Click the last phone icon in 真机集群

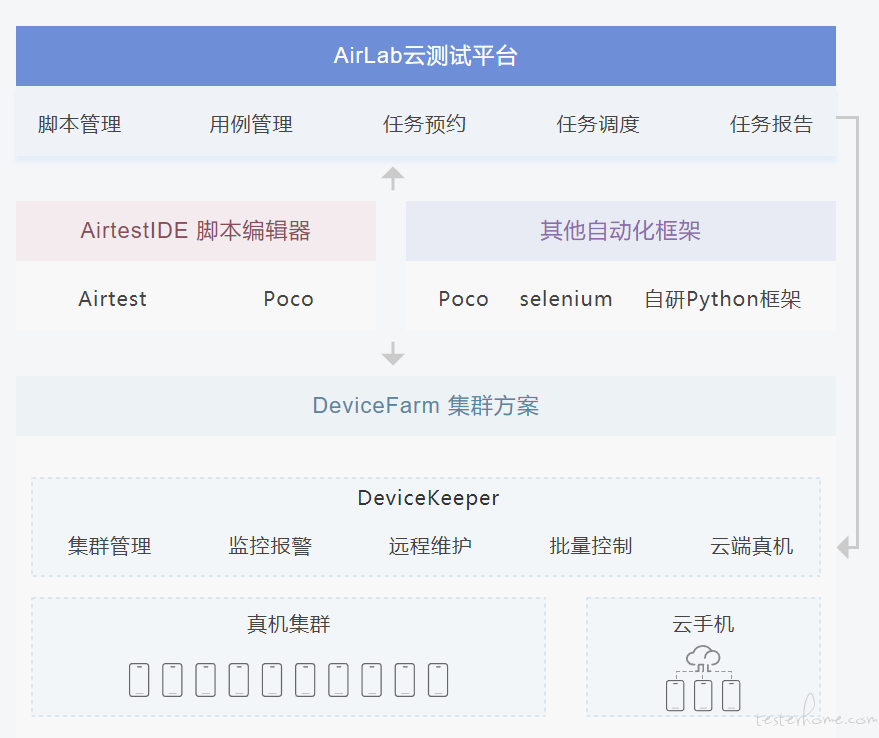438,680
